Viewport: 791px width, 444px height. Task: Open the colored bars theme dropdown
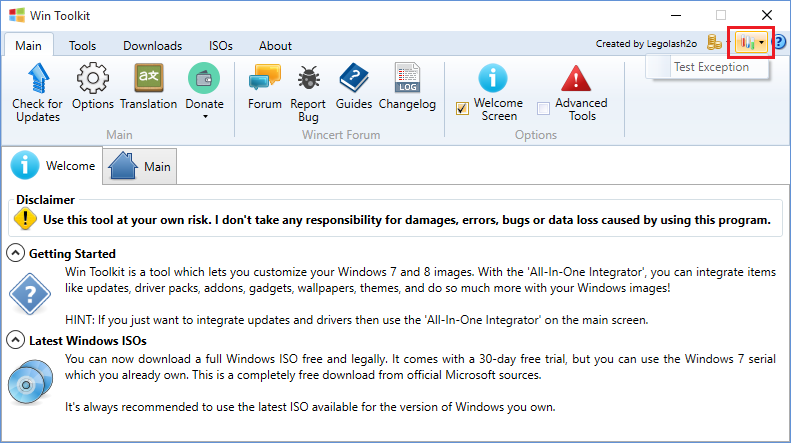(x=751, y=43)
